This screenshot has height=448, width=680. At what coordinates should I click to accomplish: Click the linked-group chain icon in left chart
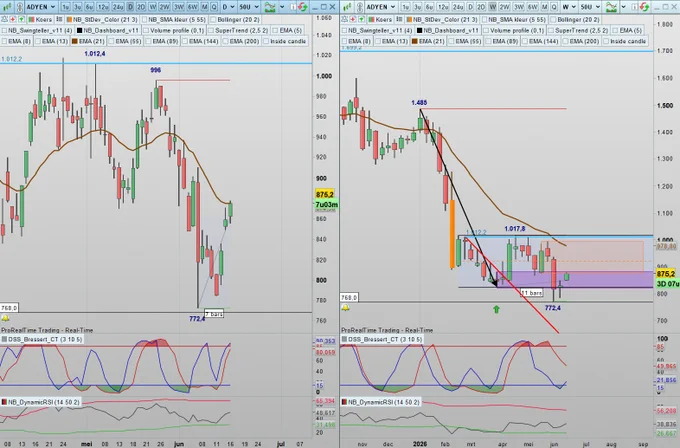pyautogui.click(x=20, y=7)
